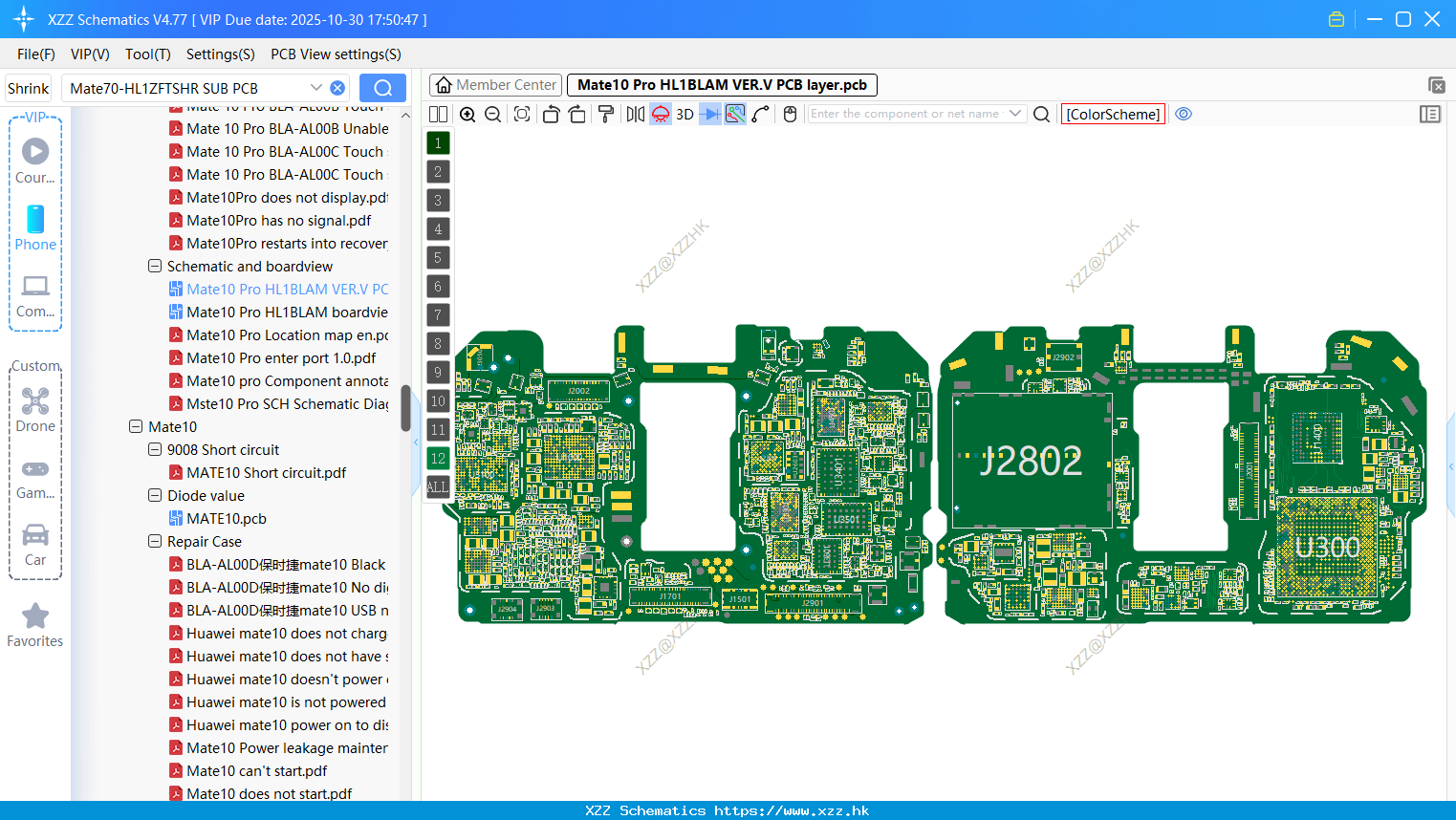Viewport: 1456px width, 820px height.
Task: Select the paint roller highlight tool
Action: coord(606,114)
